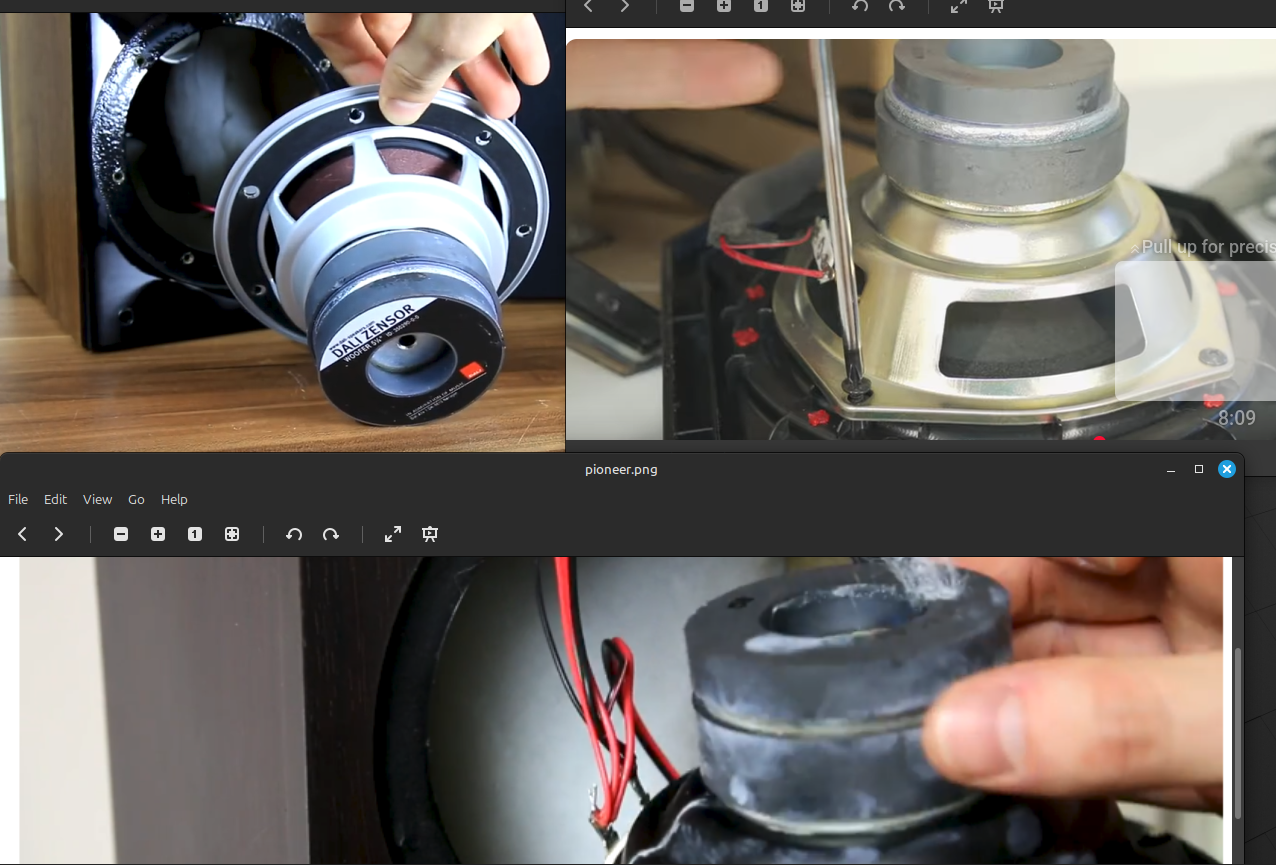Zoom out in the background viewer window
The width and height of the screenshot is (1276, 865).
(x=687, y=6)
